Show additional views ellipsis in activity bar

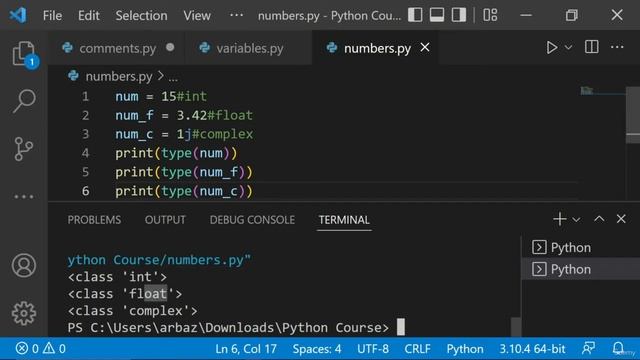24,197
